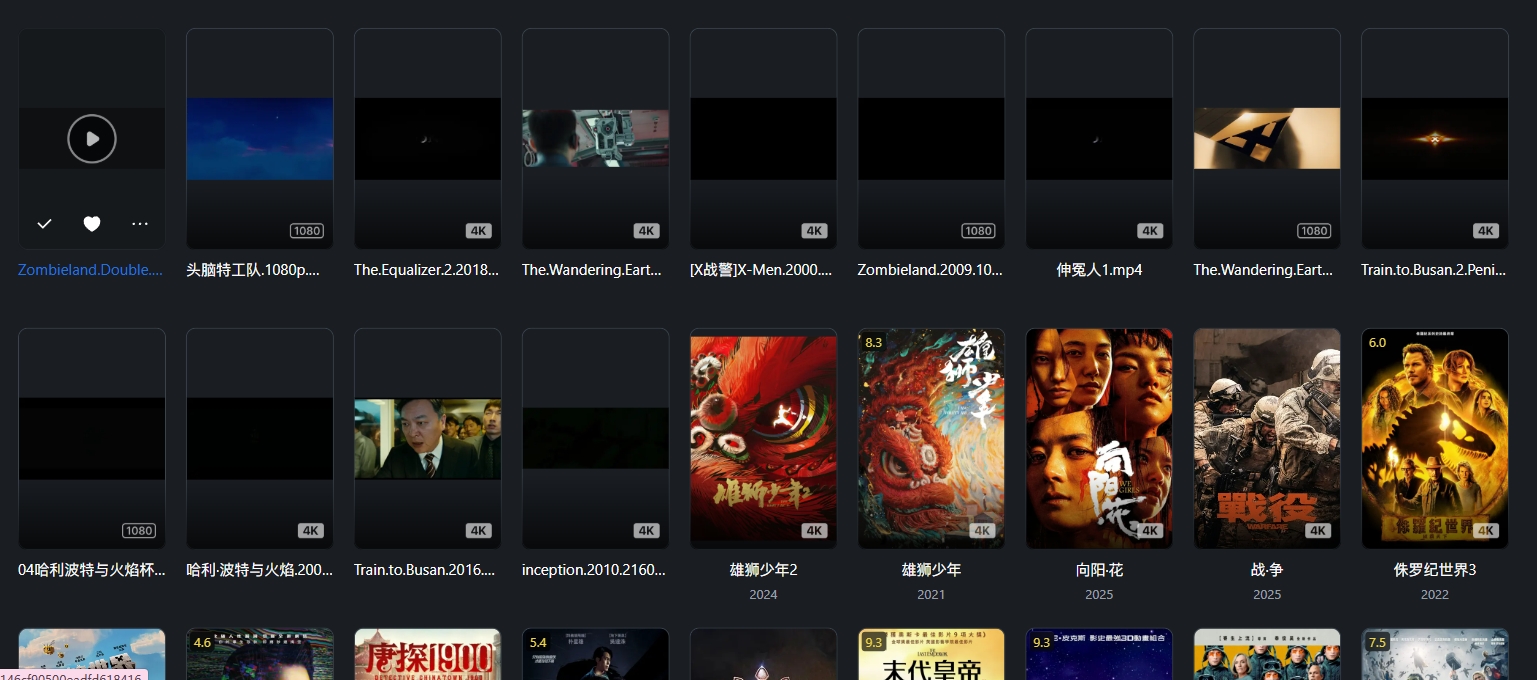Click the 侏罗纪世界3 title link
This screenshot has width=1537, height=680.
tap(1435, 570)
